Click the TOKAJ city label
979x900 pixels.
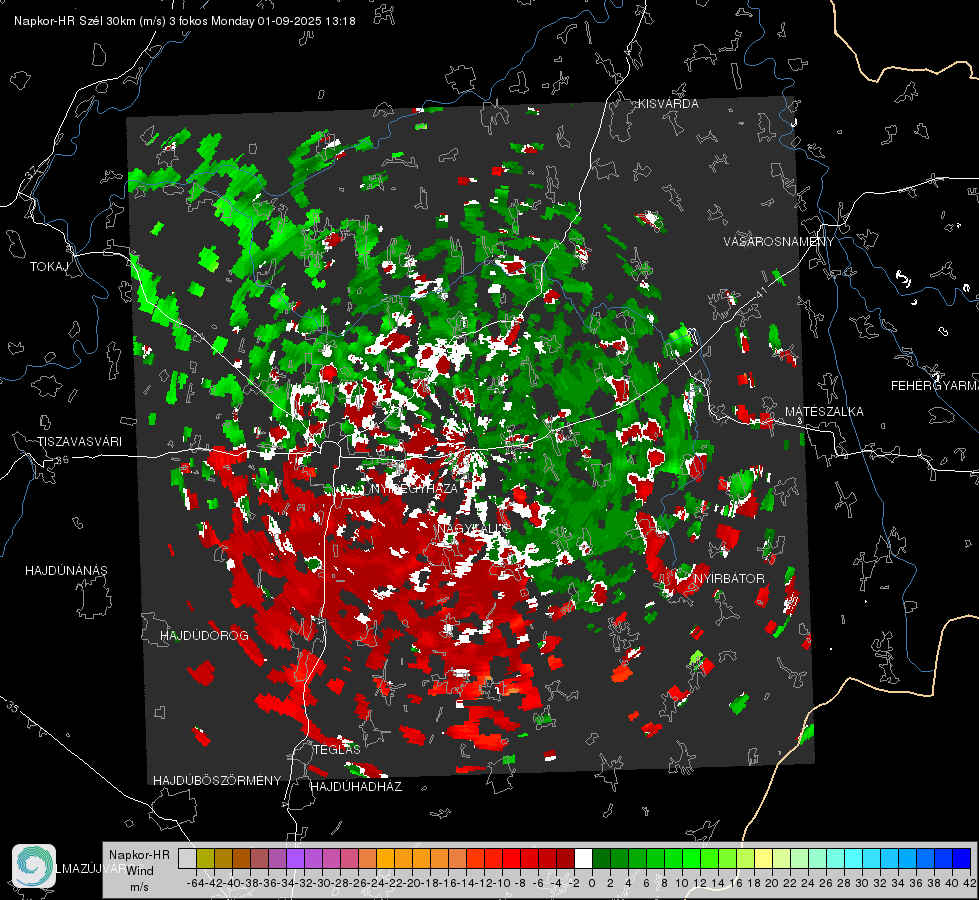click(49, 267)
